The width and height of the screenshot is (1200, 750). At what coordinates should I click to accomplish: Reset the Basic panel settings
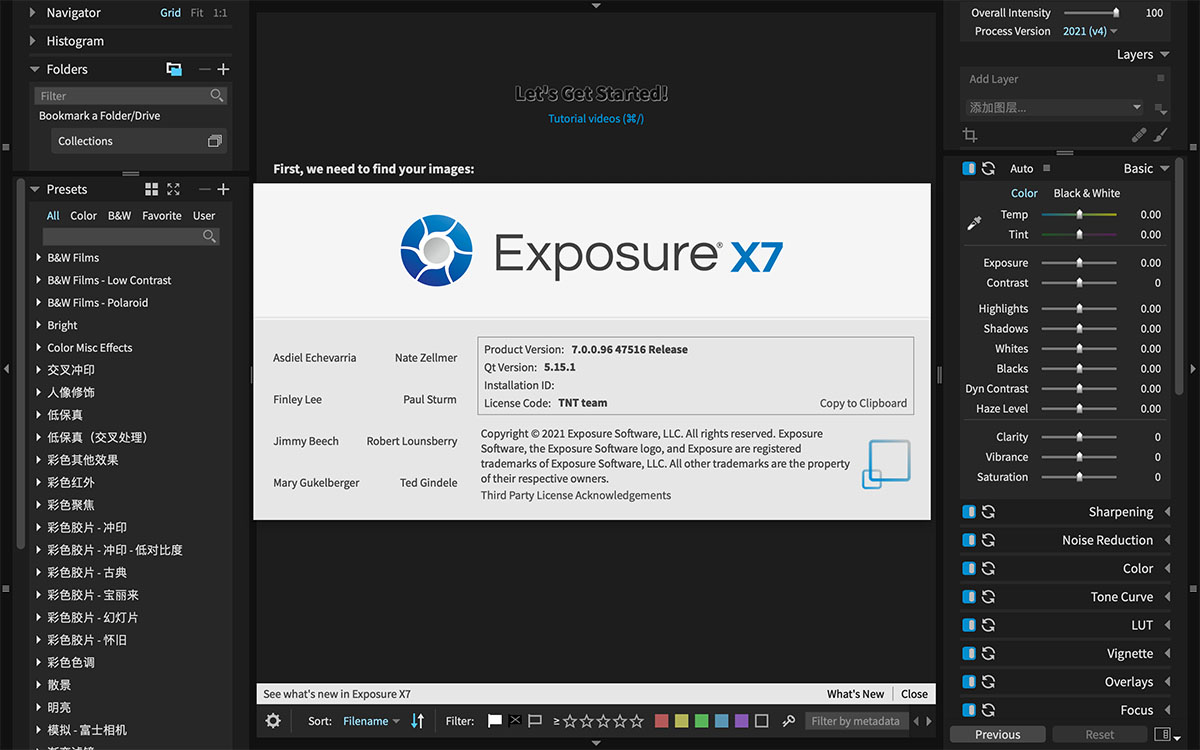pyautogui.click(x=988, y=169)
